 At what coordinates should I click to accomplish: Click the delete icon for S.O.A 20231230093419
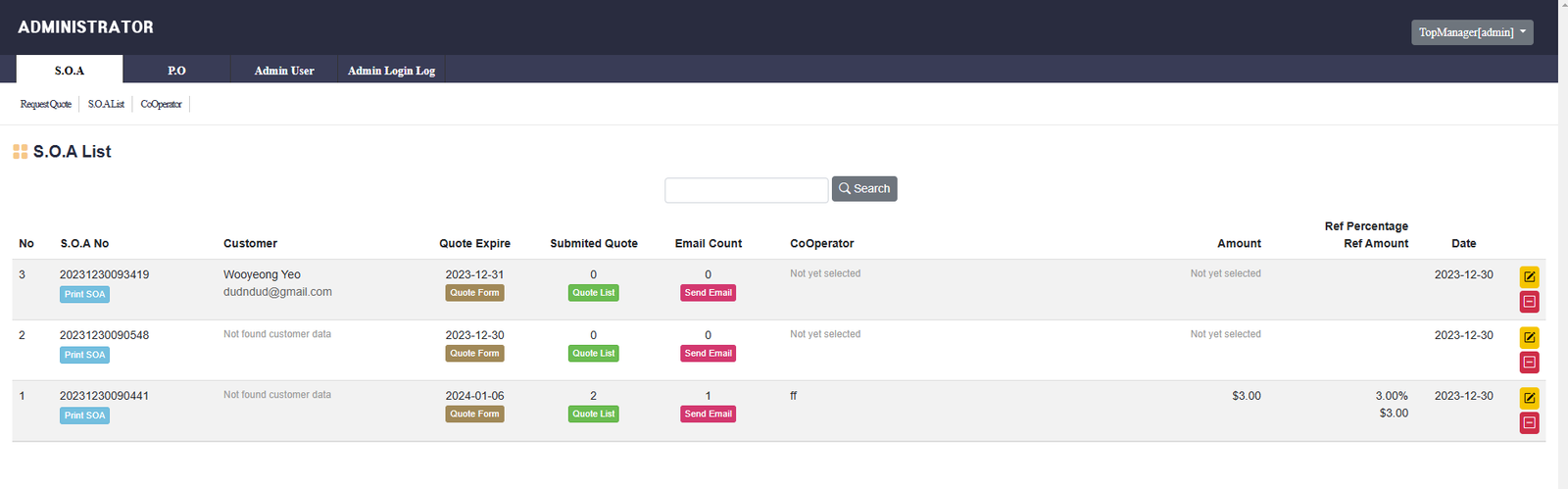coord(1529,302)
